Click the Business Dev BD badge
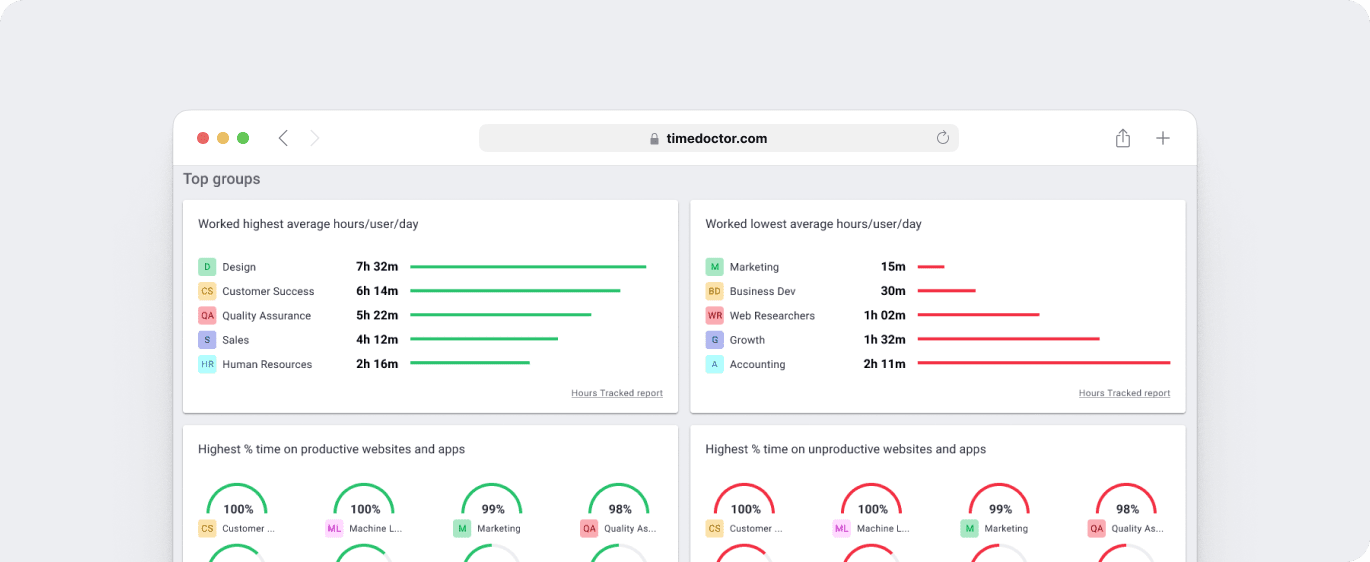 [714, 291]
